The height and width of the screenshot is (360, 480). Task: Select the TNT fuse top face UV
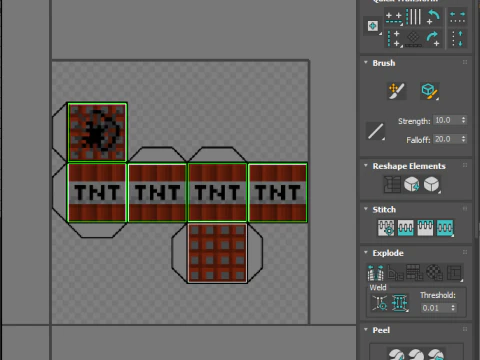(x=97, y=132)
